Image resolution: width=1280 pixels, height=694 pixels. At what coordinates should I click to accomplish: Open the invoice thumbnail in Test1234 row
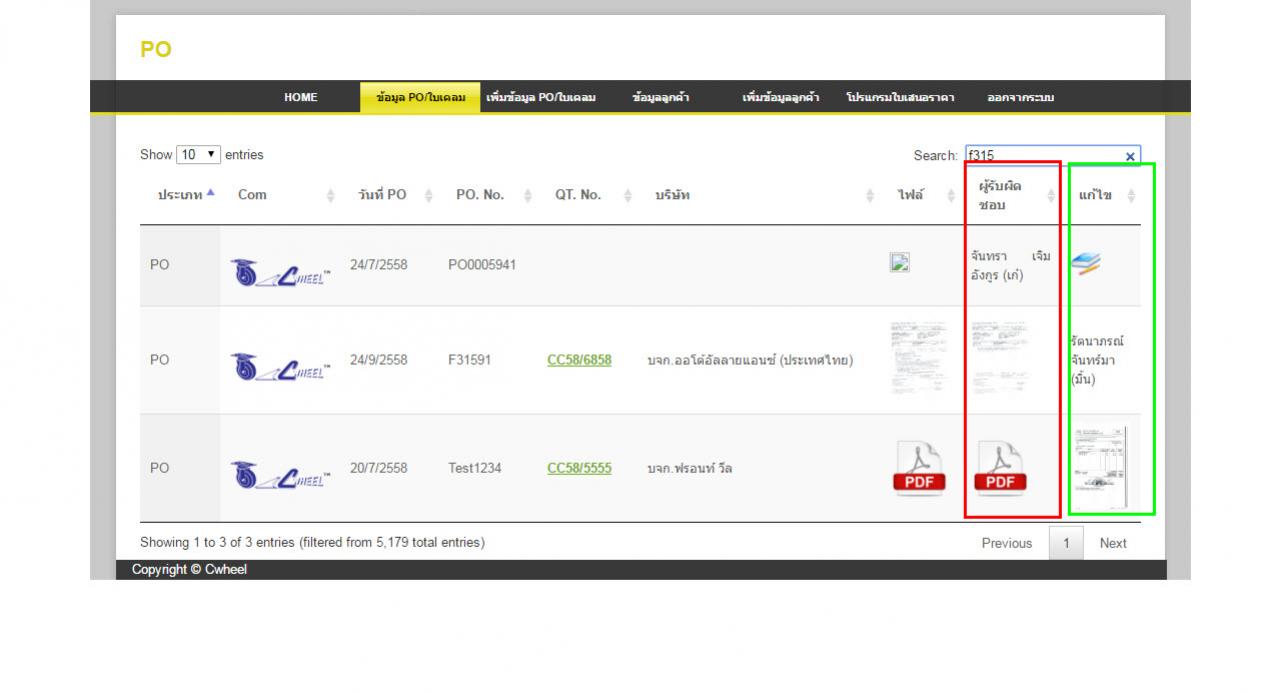pyautogui.click(x=1099, y=468)
